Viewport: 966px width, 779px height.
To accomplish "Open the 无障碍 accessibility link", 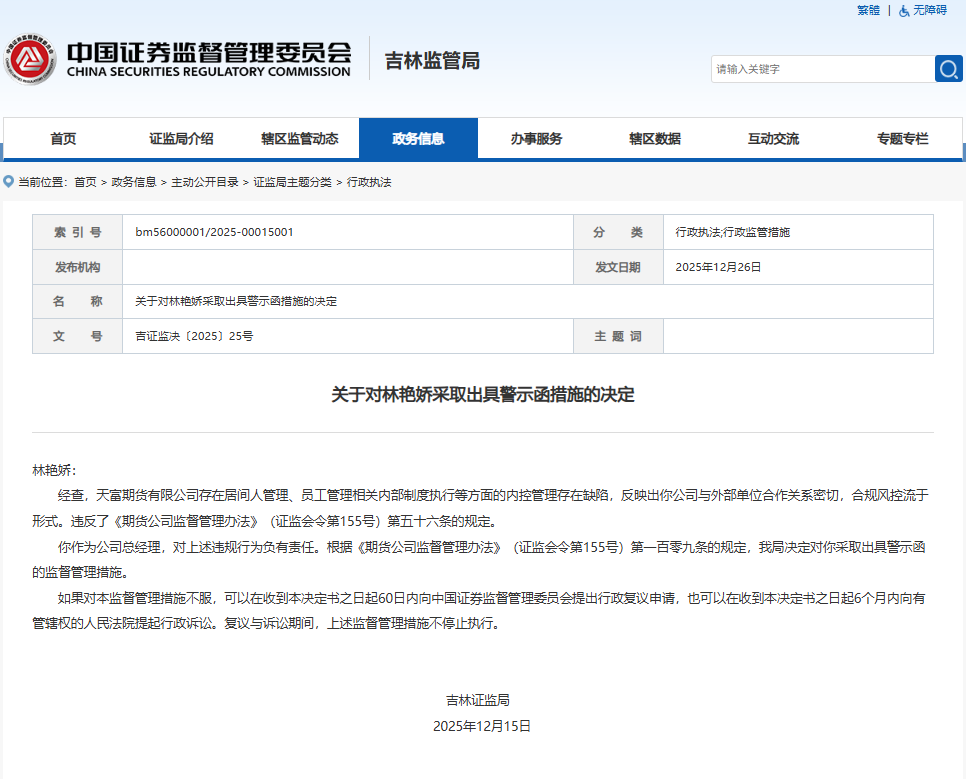I will pos(929,10).
